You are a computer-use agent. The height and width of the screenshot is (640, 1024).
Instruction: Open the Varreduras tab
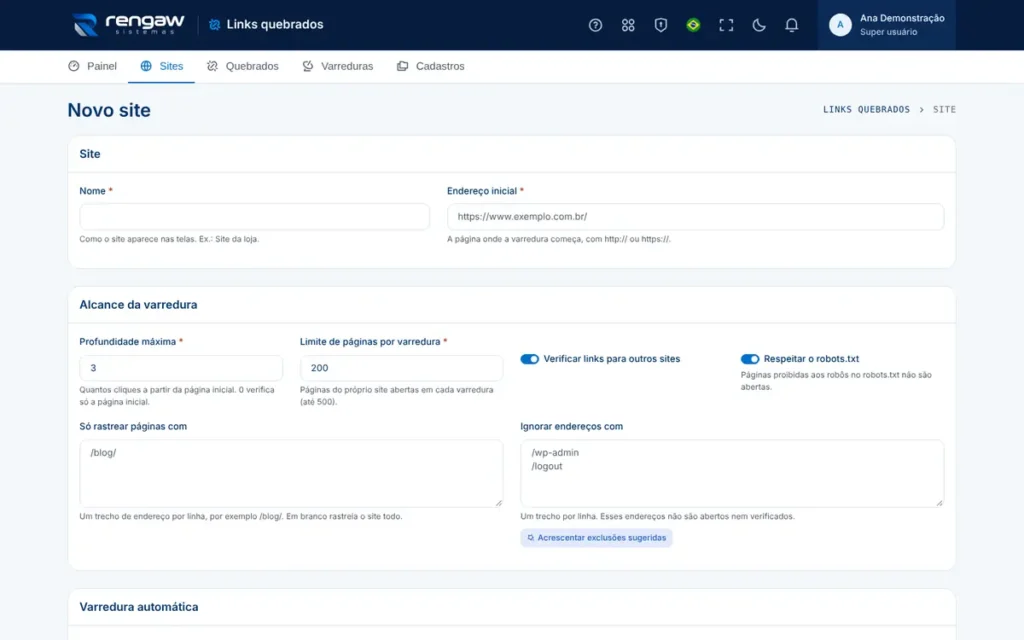(x=338, y=66)
